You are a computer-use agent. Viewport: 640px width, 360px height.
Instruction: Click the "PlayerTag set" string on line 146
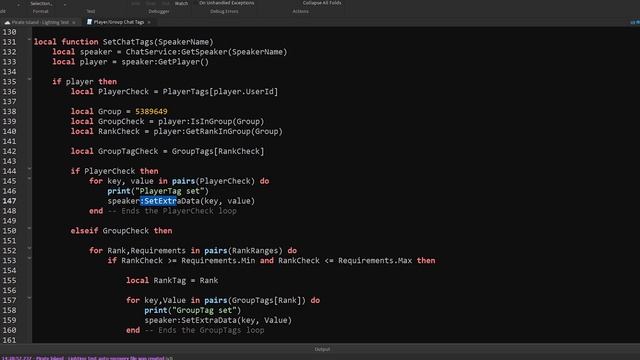169,191
